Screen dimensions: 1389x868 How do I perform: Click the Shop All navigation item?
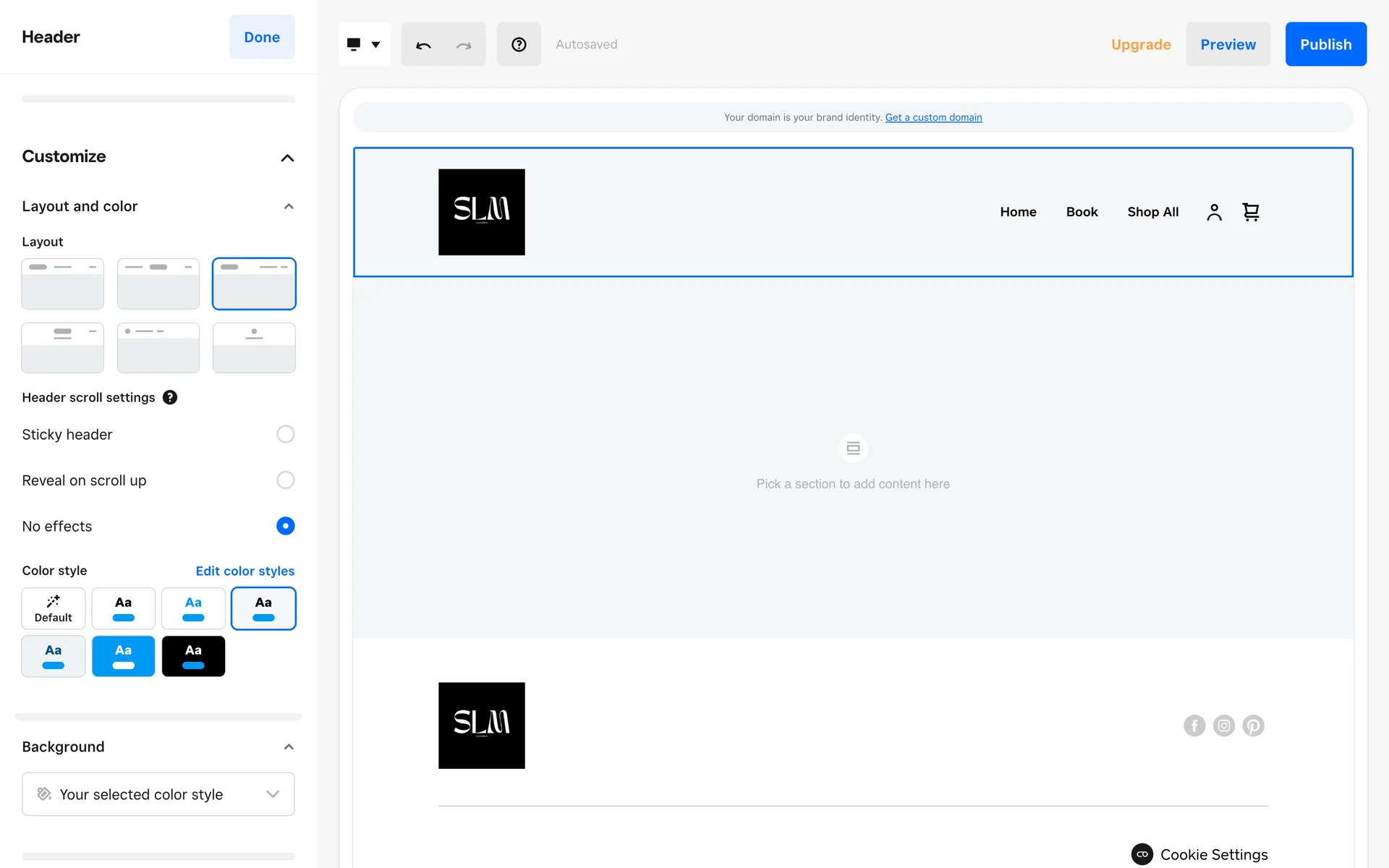(1152, 212)
